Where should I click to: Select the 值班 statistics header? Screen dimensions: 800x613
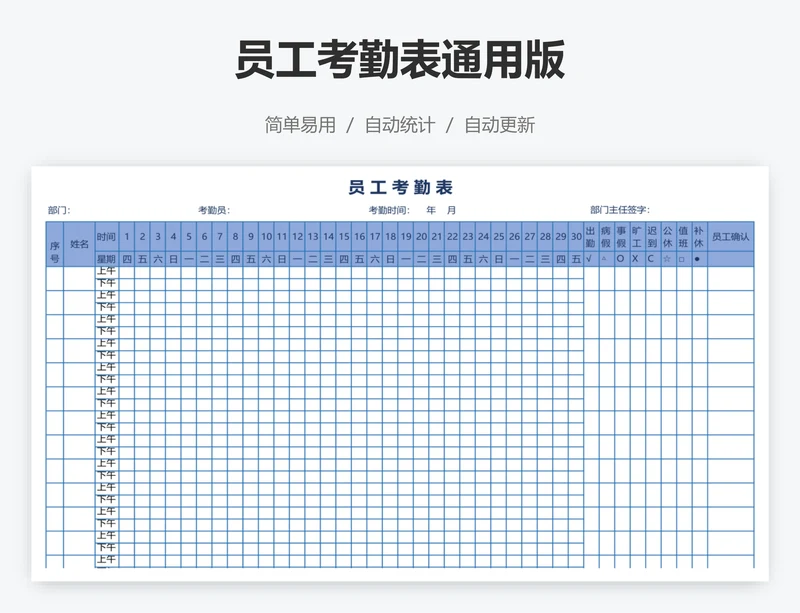(684, 237)
